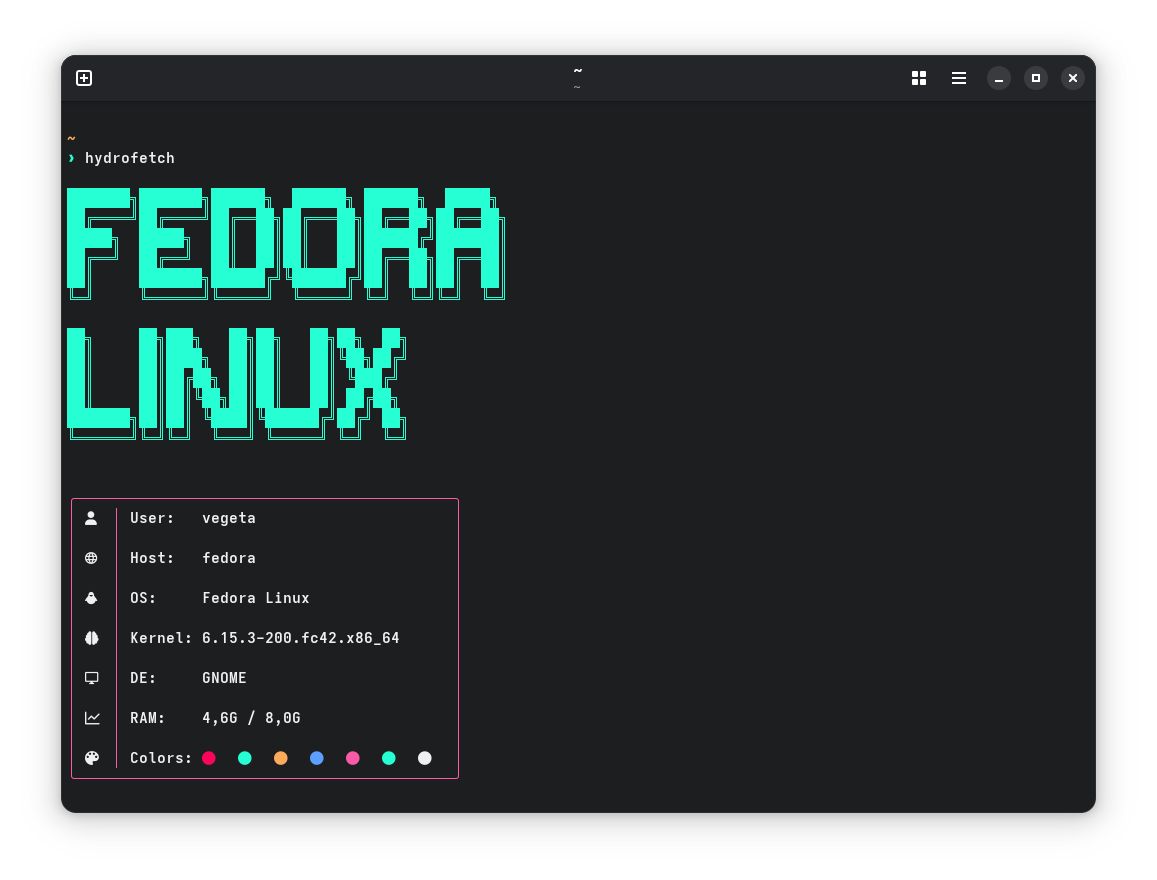
Task: Click the chart icon beside RAM
Action: 92,718
